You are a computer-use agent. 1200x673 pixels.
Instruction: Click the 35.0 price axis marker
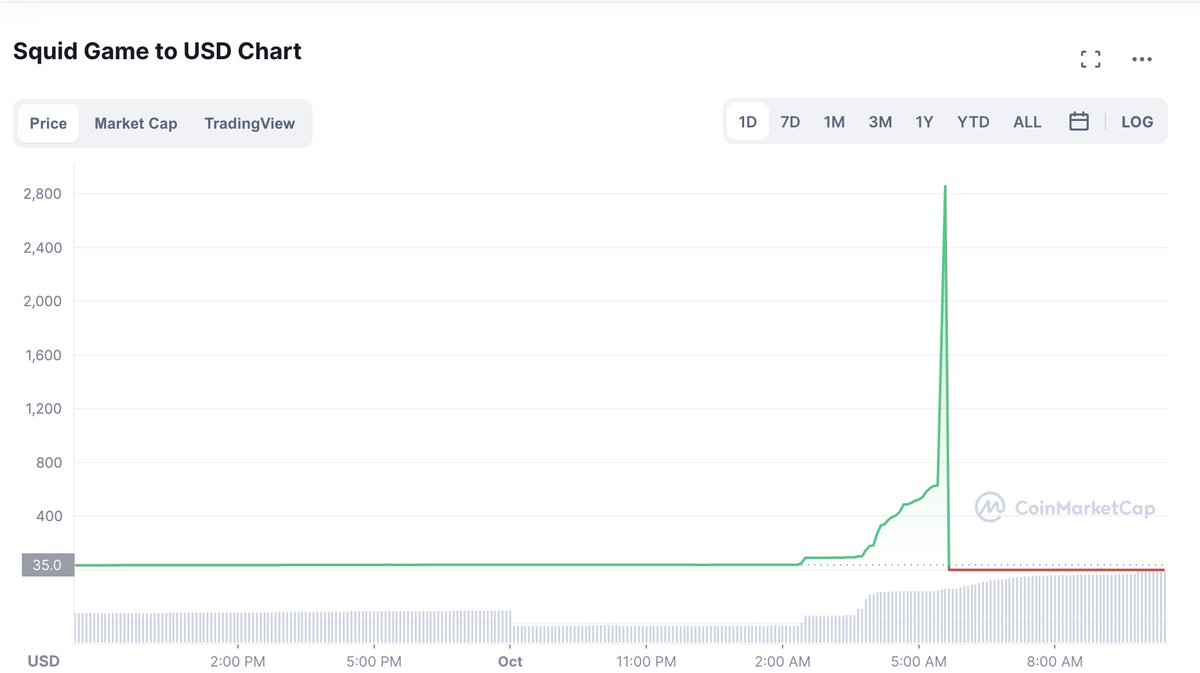pos(47,564)
